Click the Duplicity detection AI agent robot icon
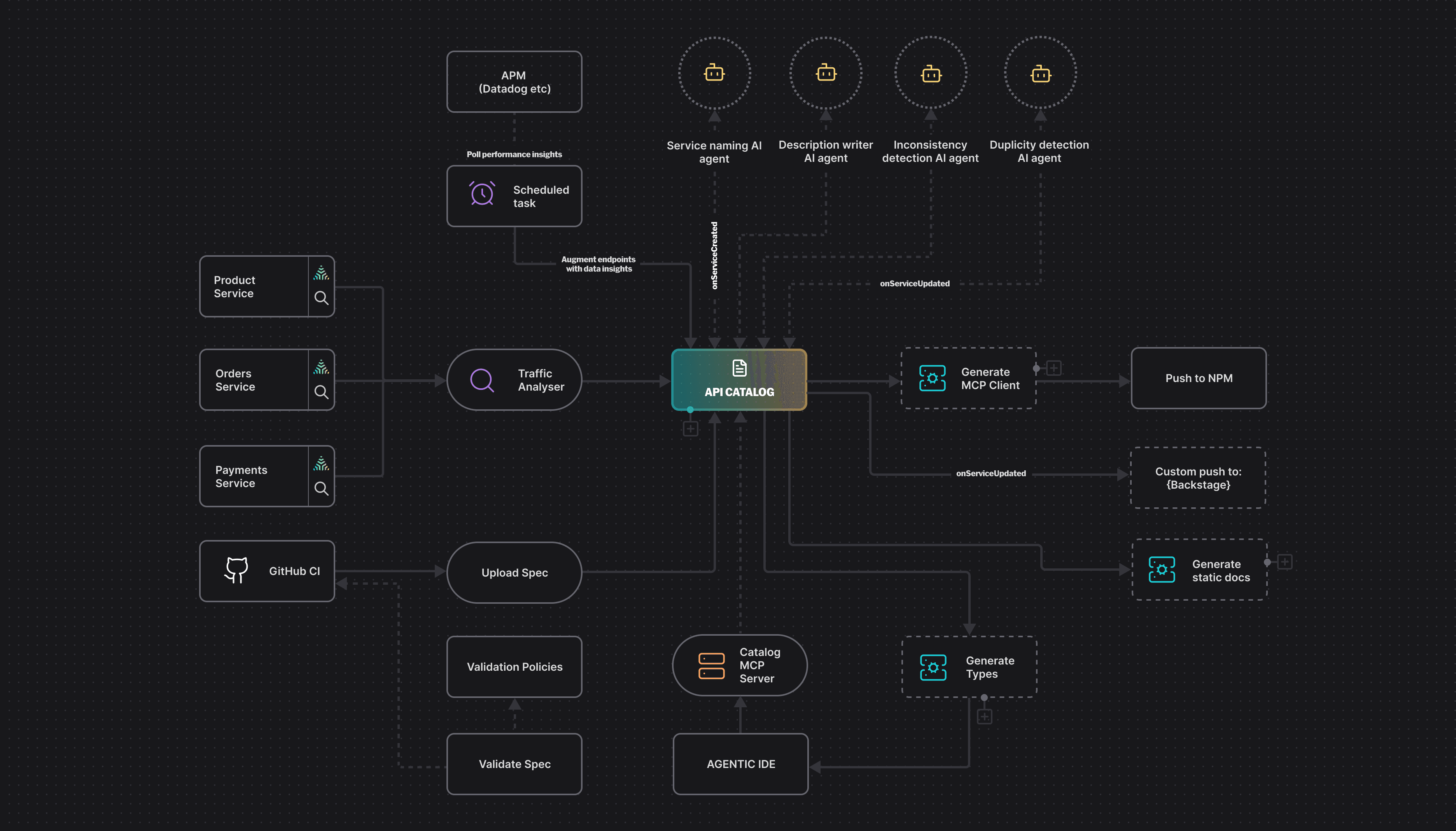Screen dimensions: 1456x831 tap(1040, 73)
